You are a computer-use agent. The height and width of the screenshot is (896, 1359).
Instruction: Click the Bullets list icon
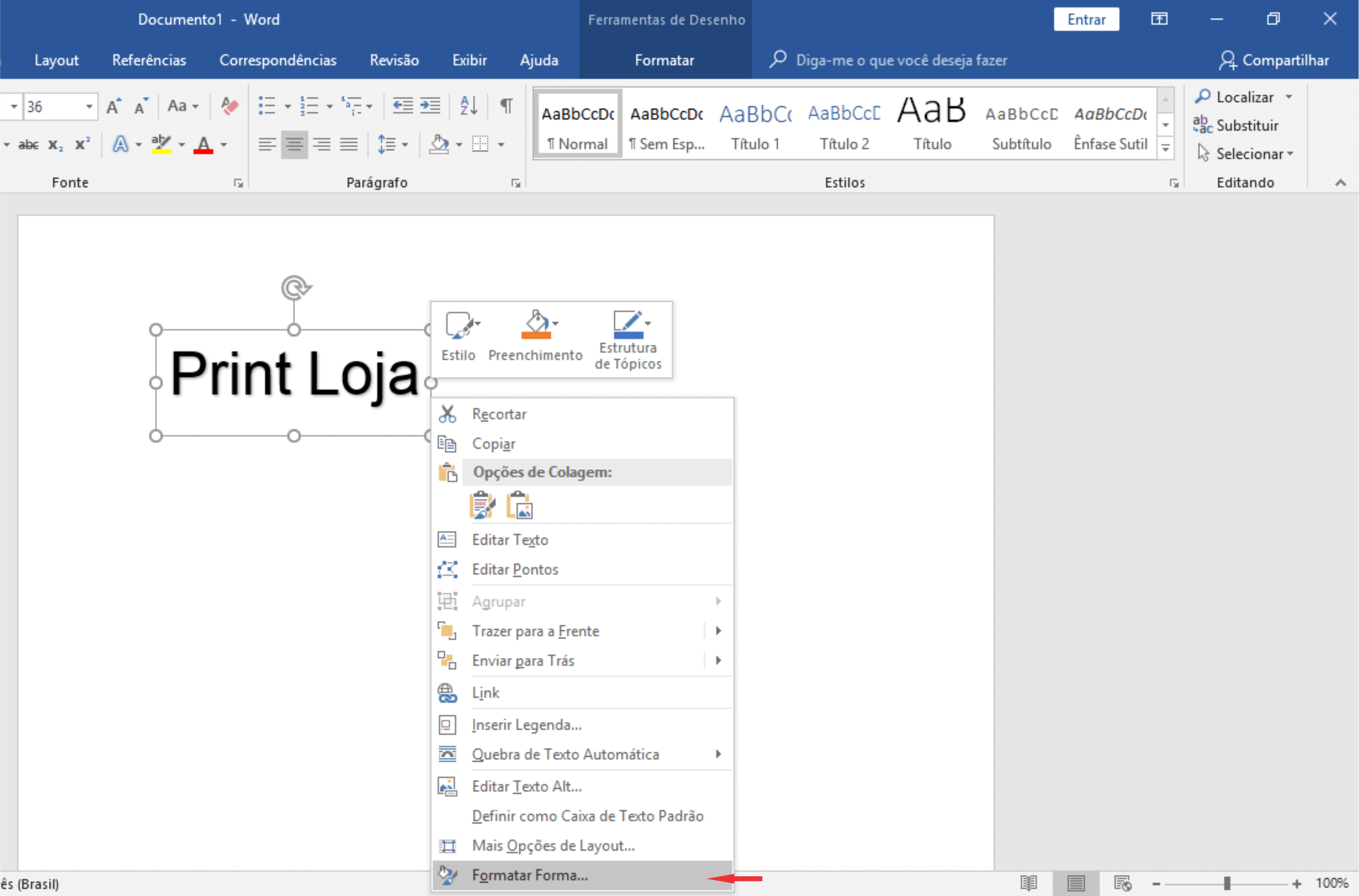point(267,106)
